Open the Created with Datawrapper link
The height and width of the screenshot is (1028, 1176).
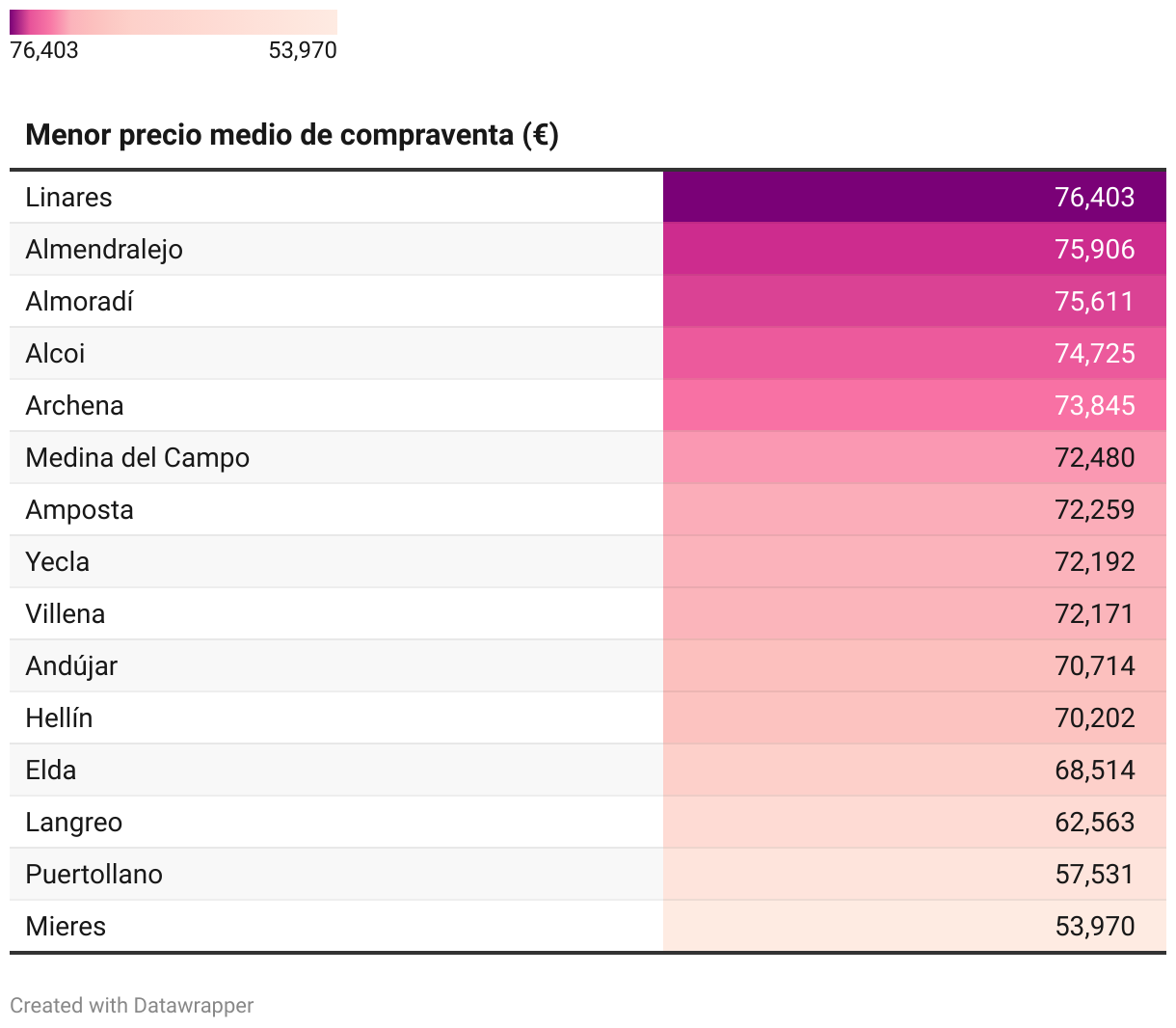[132, 1006]
